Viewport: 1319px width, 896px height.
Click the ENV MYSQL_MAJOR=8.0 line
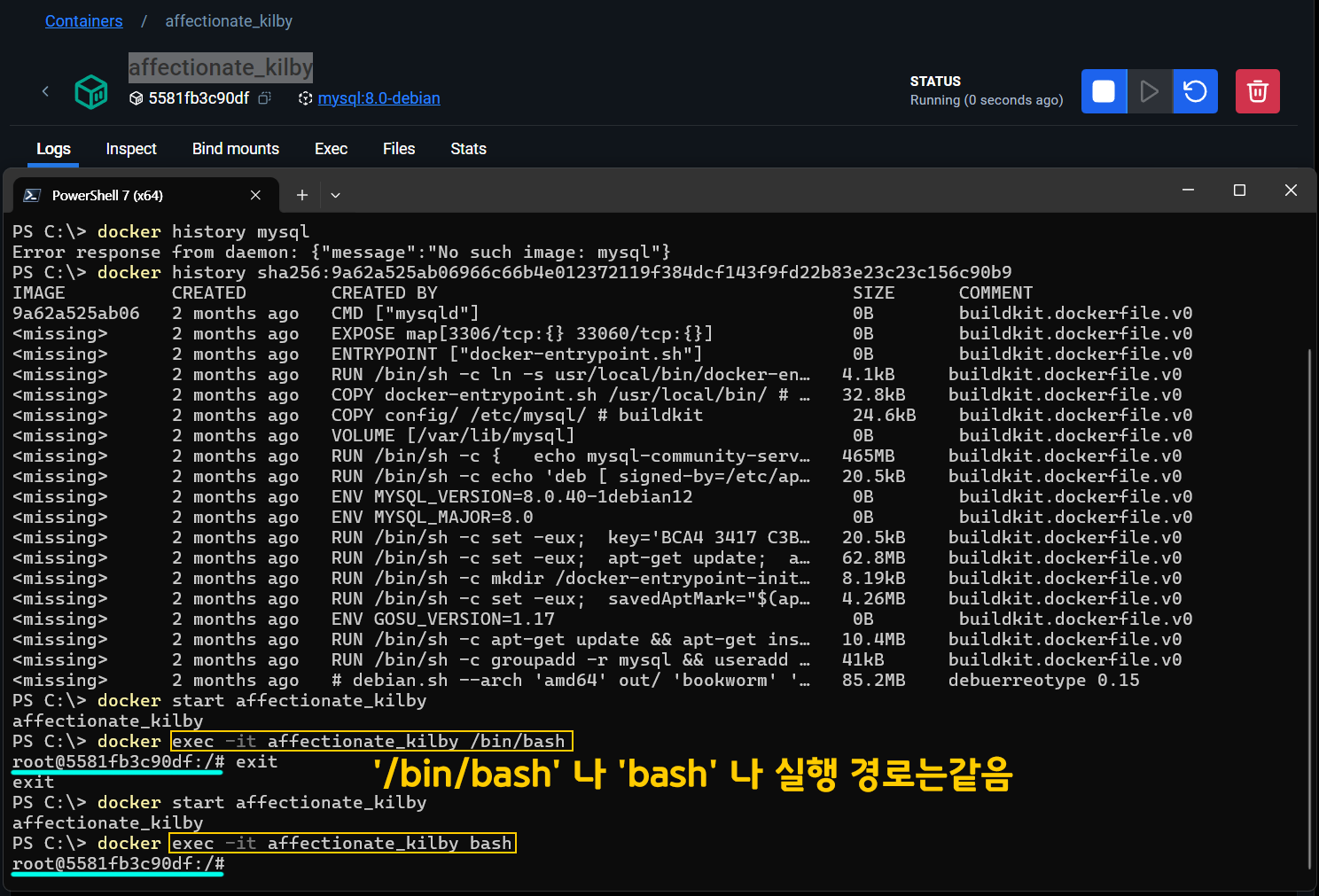pyautogui.click(x=433, y=517)
